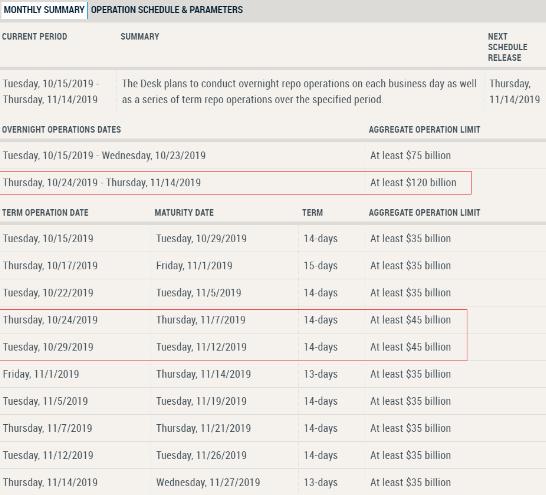Select the Tuesday, 10/15/2019 term operation row
Viewport: 546px width, 495px height.
tap(273, 238)
